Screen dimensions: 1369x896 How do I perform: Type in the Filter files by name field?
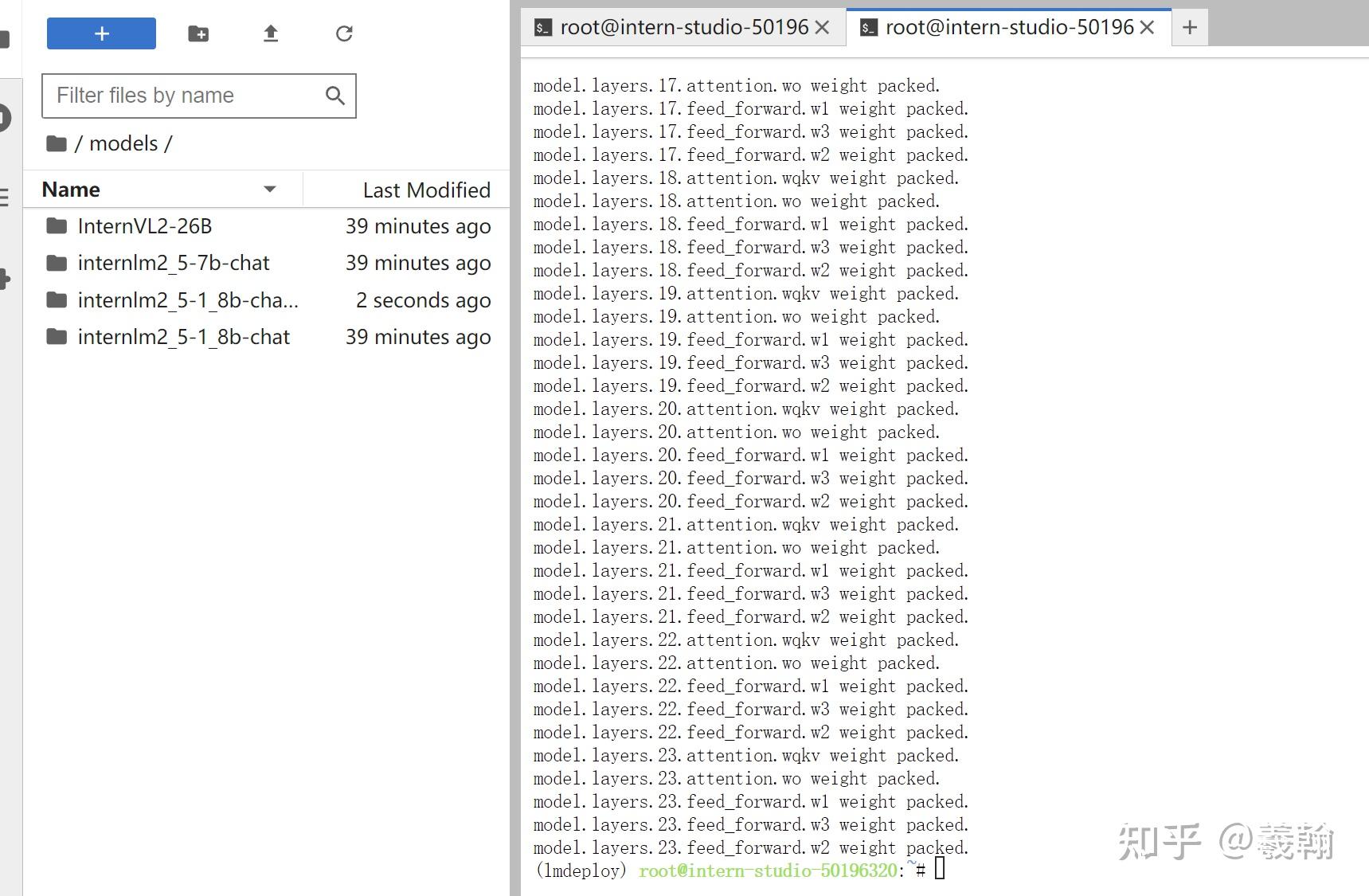coord(185,96)
